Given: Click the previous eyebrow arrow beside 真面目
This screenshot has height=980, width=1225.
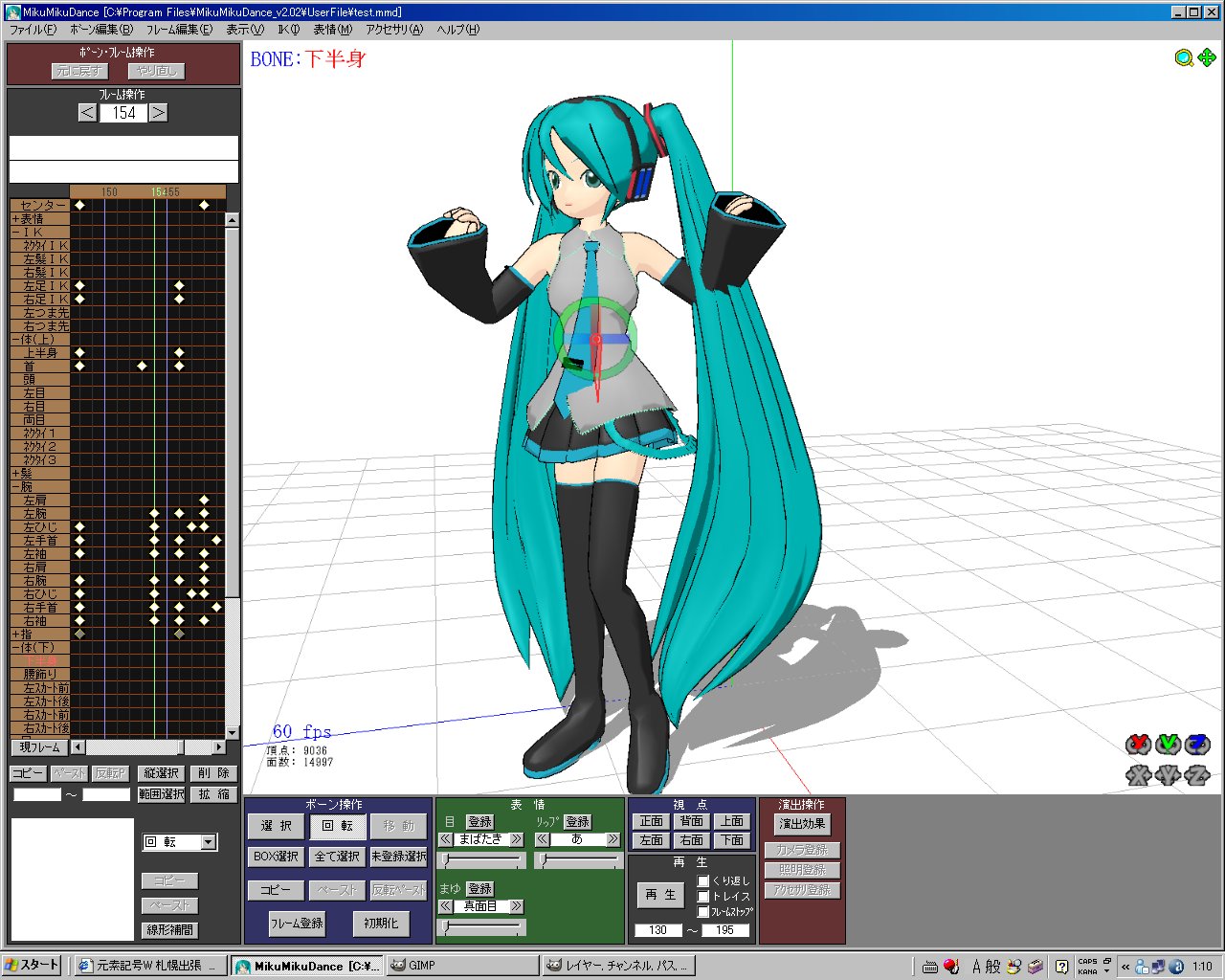Looking at the screenshot, I should pyautogui.click(x=446, y=906).
